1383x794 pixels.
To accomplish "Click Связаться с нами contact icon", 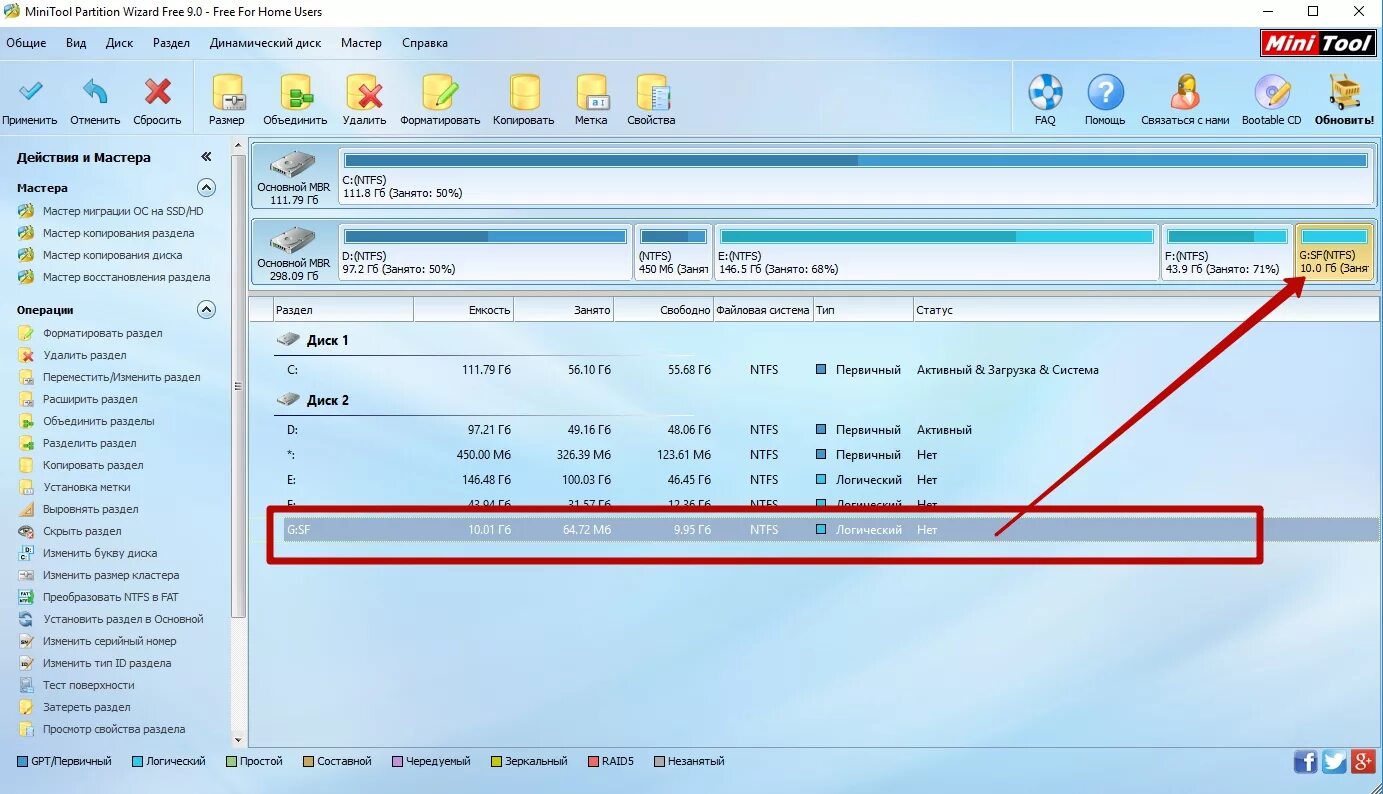I will (x=1185, y=93).
